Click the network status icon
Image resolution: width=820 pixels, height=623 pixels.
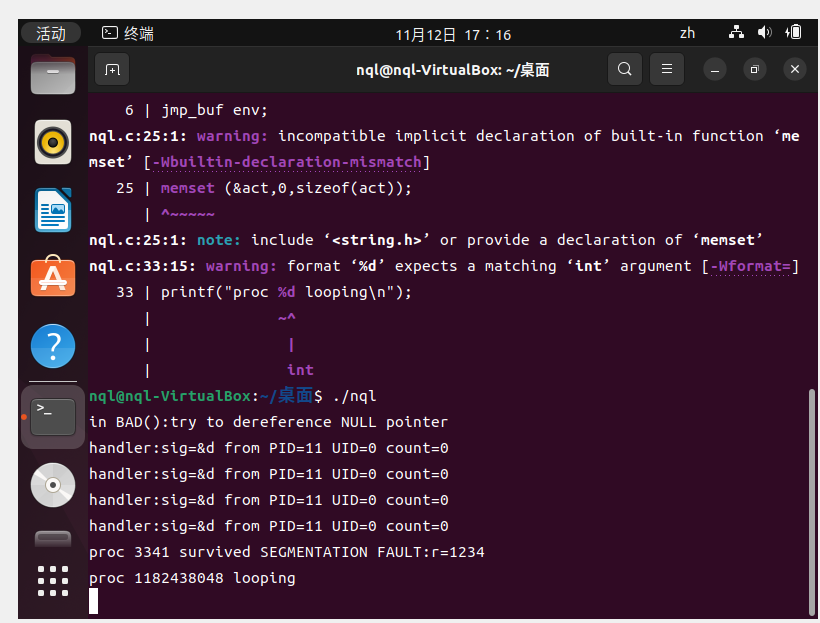pyautogui.click(x=737, y=33)
